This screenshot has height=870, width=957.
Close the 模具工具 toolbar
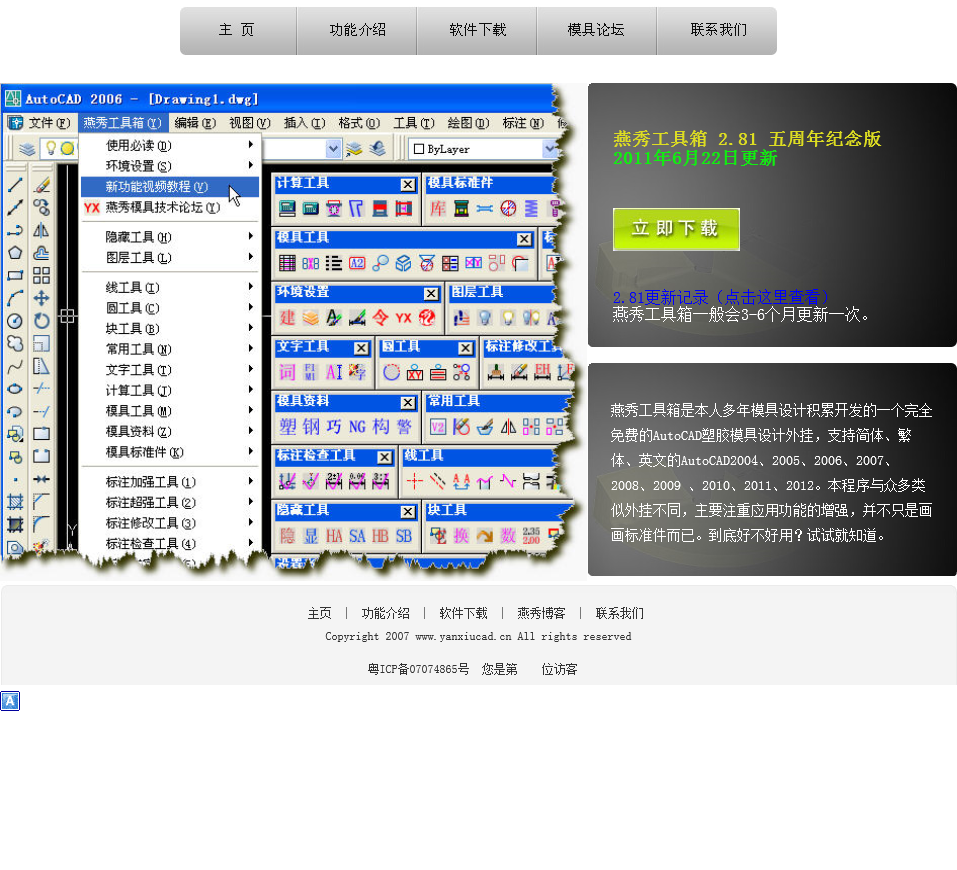coord(524,239)
